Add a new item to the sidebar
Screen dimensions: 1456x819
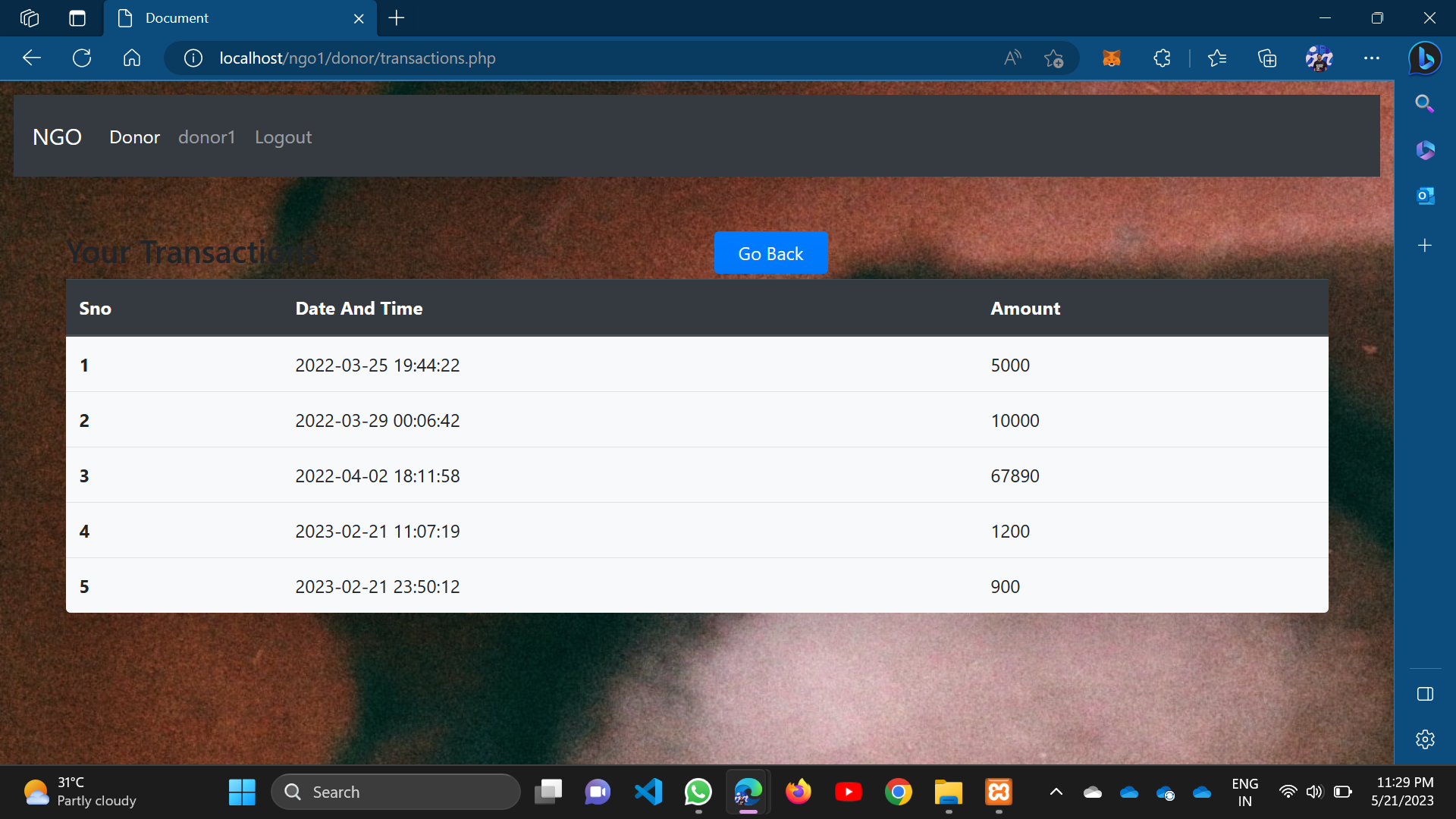[1424, 245]
